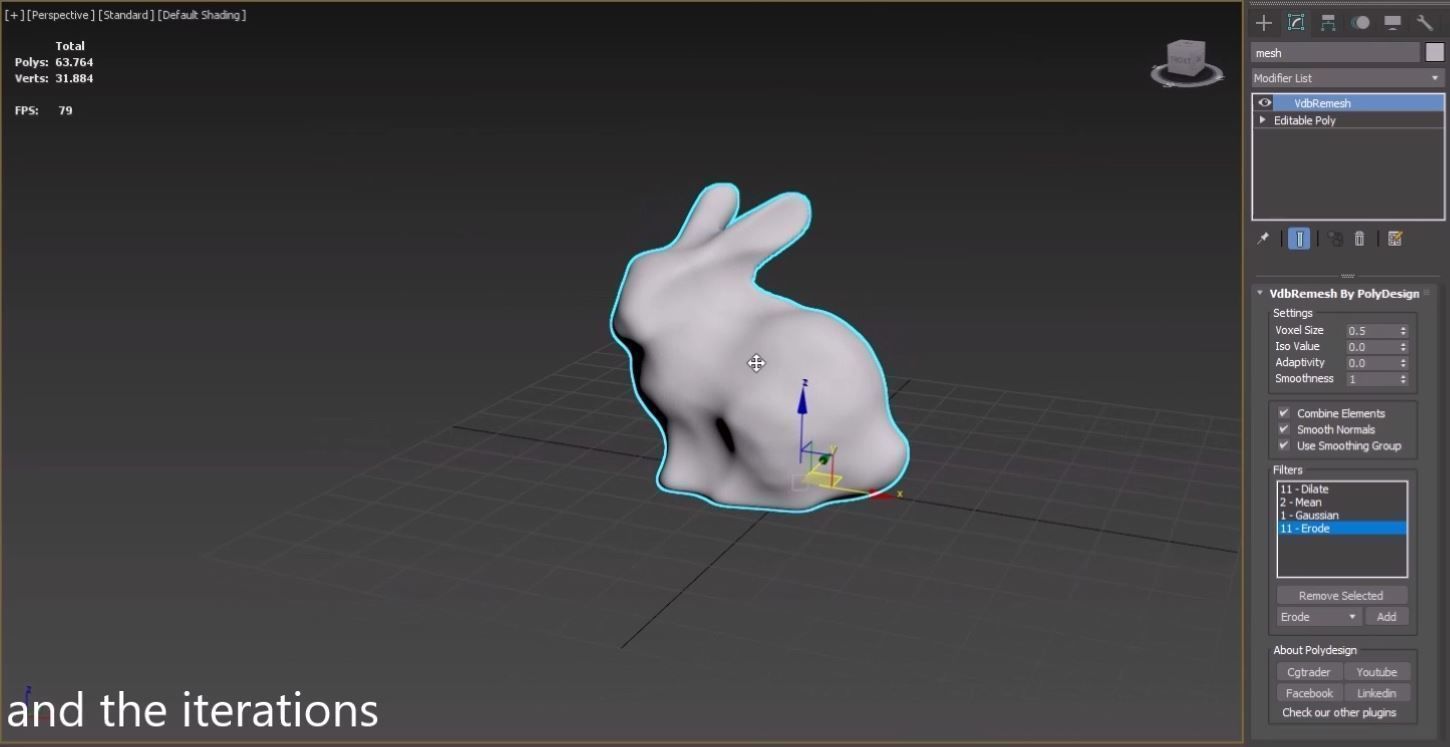
Task: Click the Iso Value number field
Action: pos(1371,347)
